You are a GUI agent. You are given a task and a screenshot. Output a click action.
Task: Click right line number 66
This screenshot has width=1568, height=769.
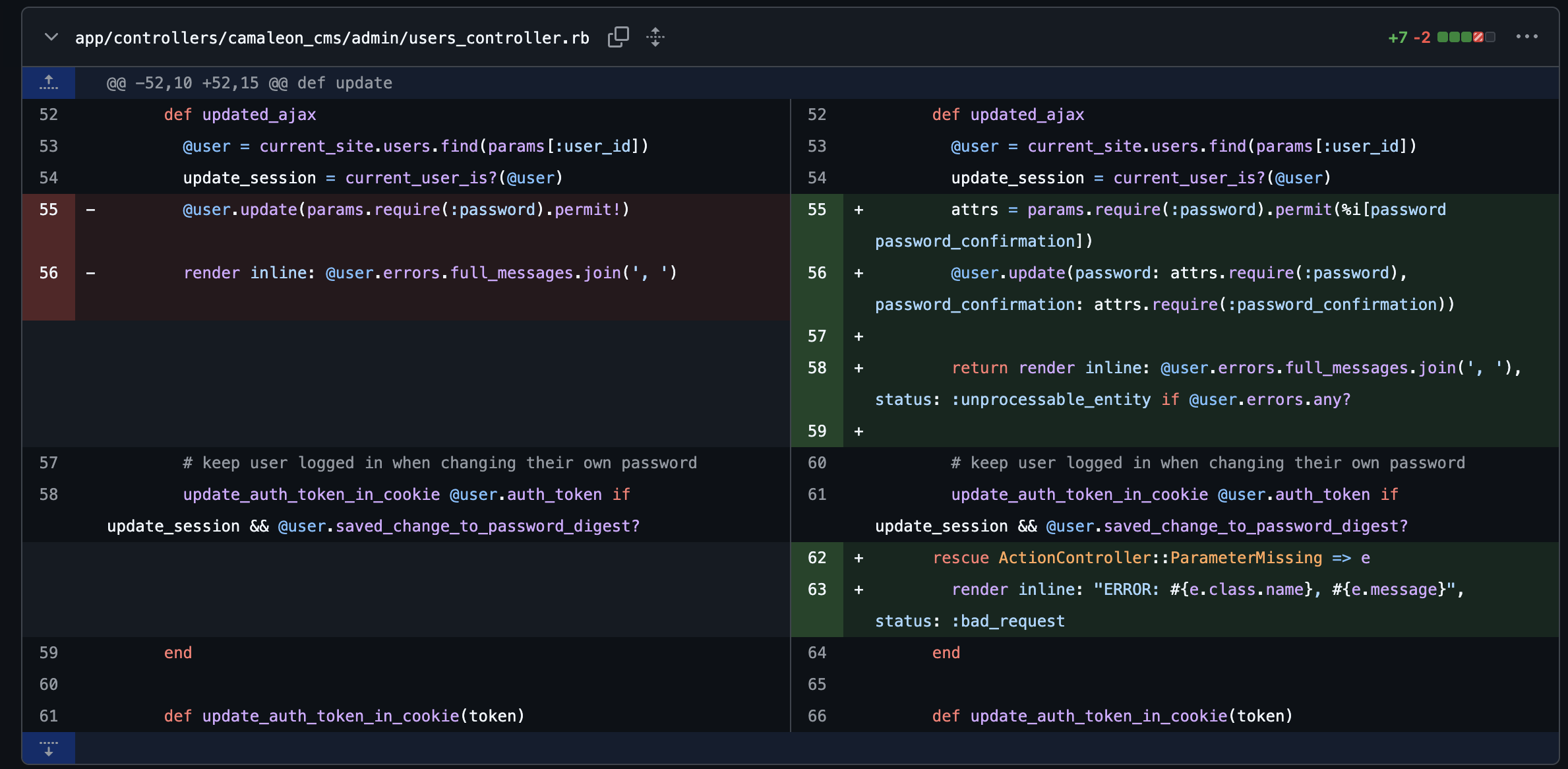click(817, 716)
